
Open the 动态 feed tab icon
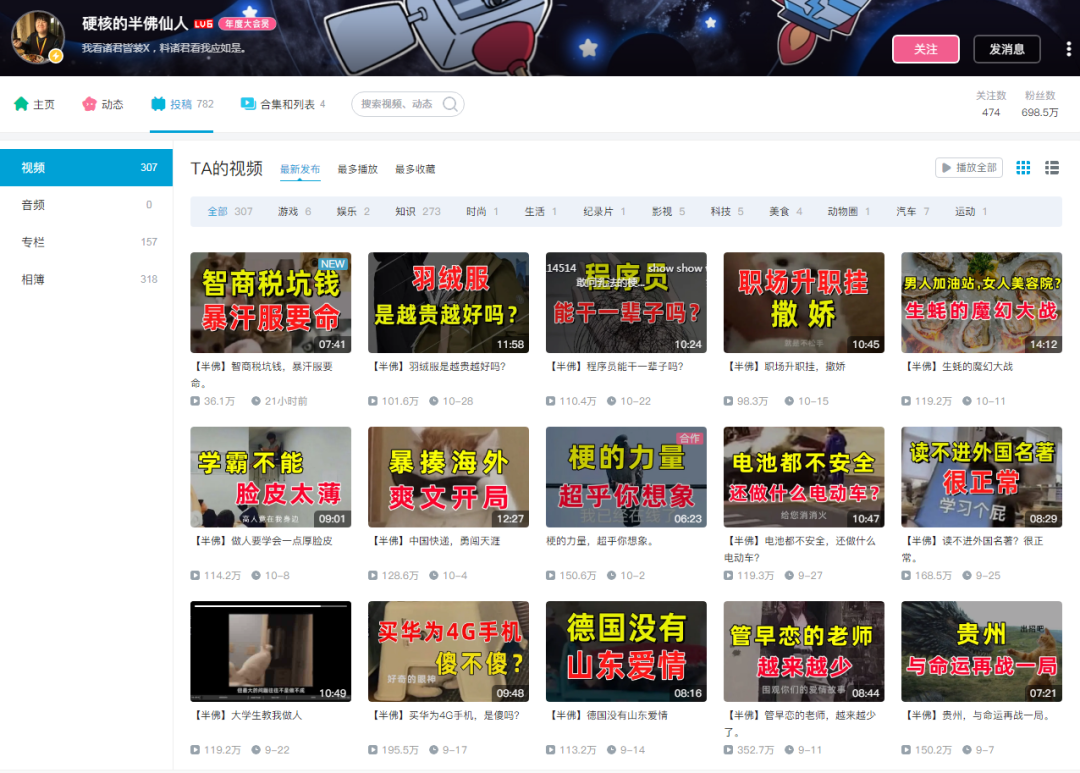coord(90,104)
